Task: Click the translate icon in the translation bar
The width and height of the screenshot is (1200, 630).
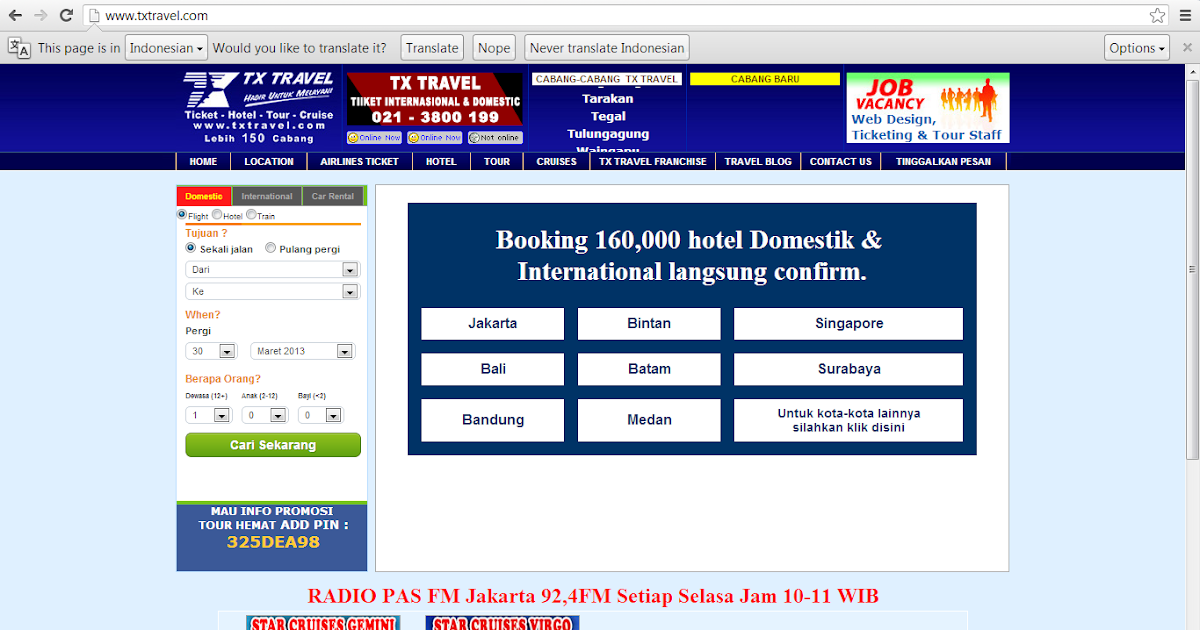Action: click(19, 48)
